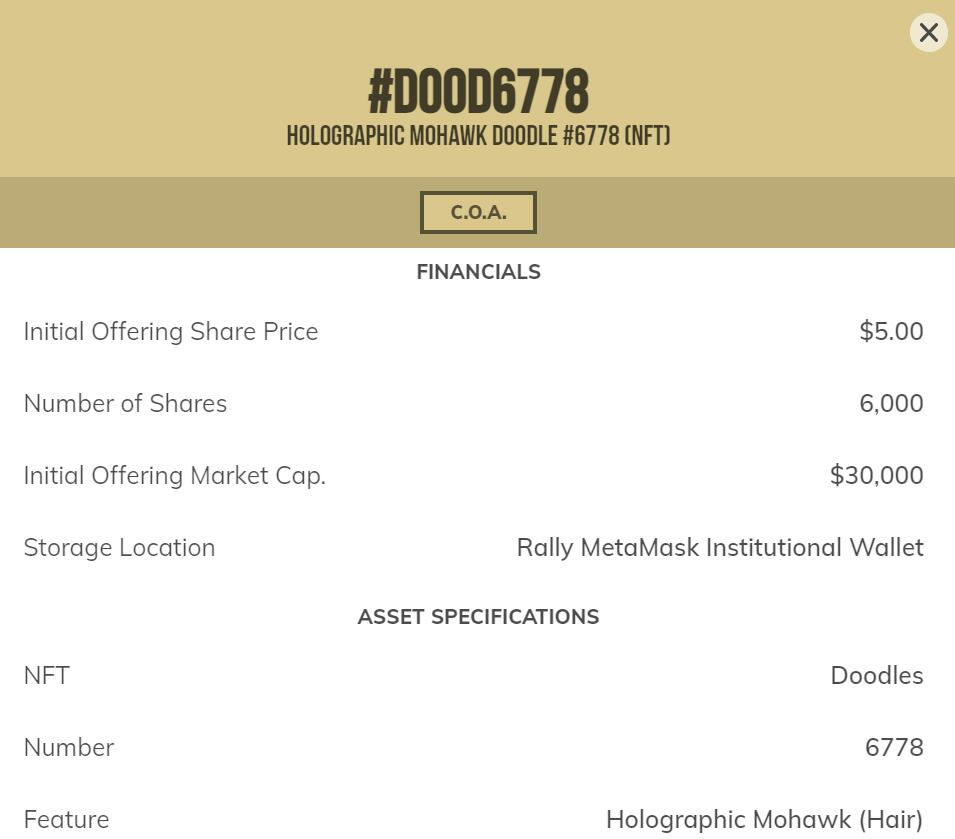The height and width of the screenshot is (839, 955).
Task: Click the $5.00 share price value
Action: pyautogui.click(x=891, y=332)
